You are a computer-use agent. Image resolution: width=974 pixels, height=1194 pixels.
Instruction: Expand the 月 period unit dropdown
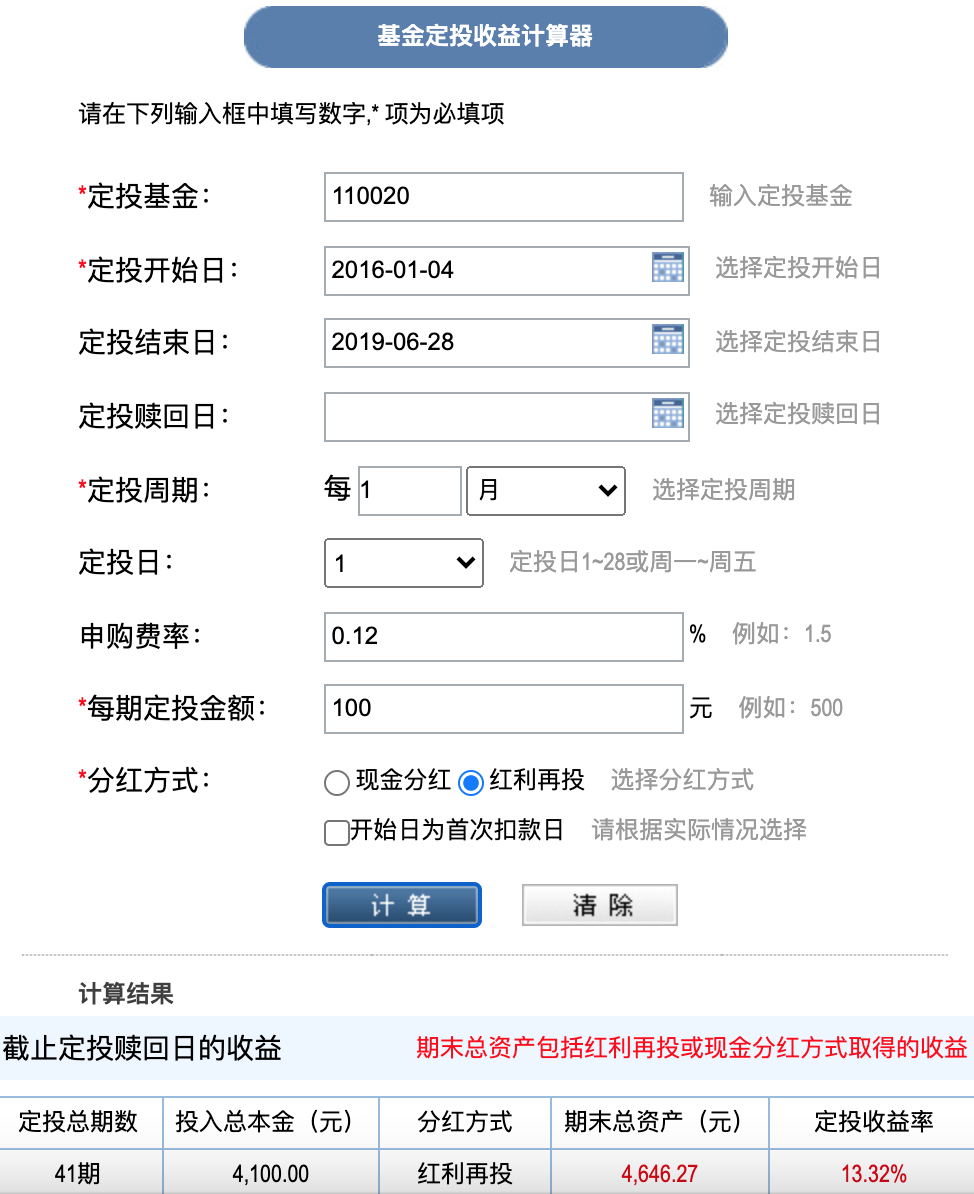pos(546,490)
